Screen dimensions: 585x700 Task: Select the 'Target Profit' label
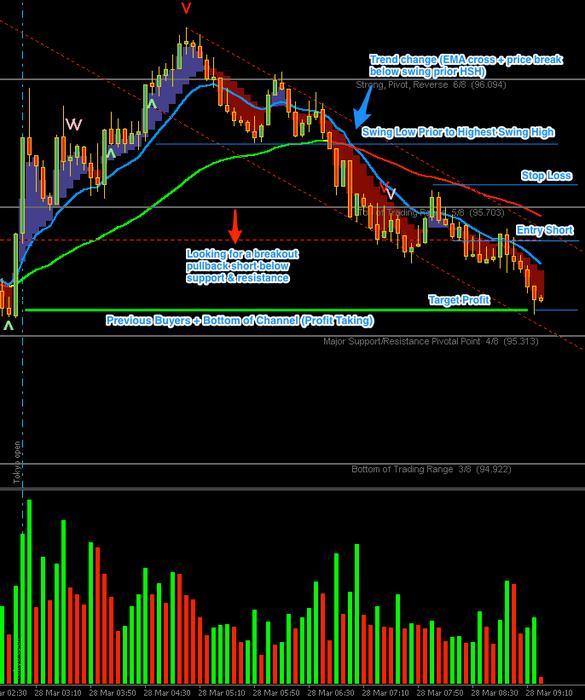459,300
